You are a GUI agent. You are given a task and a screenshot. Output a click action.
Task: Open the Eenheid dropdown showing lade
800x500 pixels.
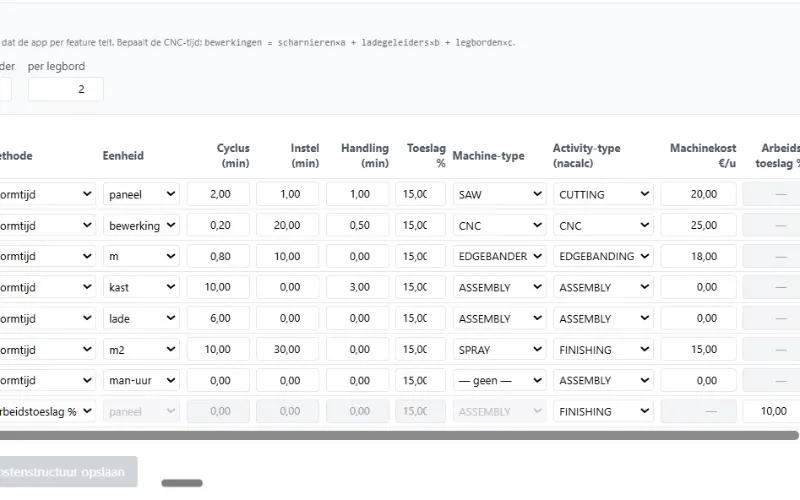[x=141, y=318]
